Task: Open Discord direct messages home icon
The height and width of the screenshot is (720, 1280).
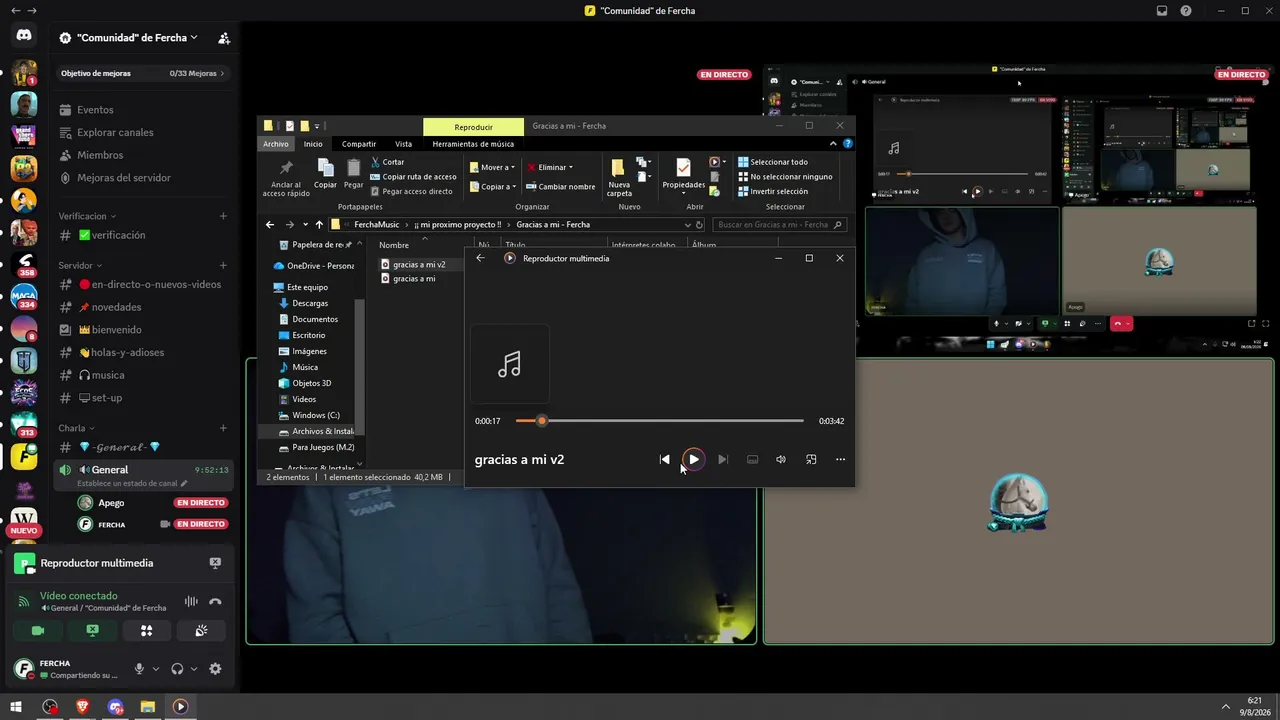Action: [x=24, y=36]
